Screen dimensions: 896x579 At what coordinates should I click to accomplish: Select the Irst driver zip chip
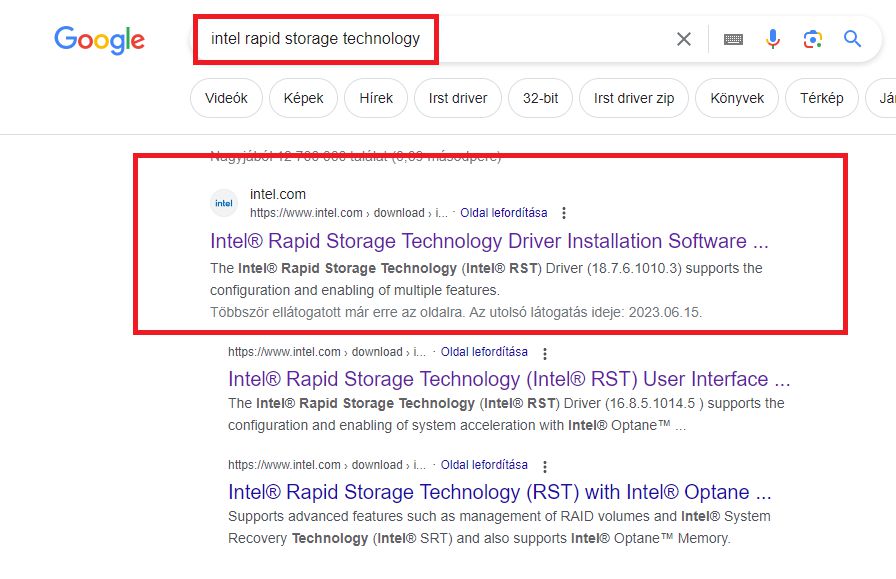[x=633, y=98]
